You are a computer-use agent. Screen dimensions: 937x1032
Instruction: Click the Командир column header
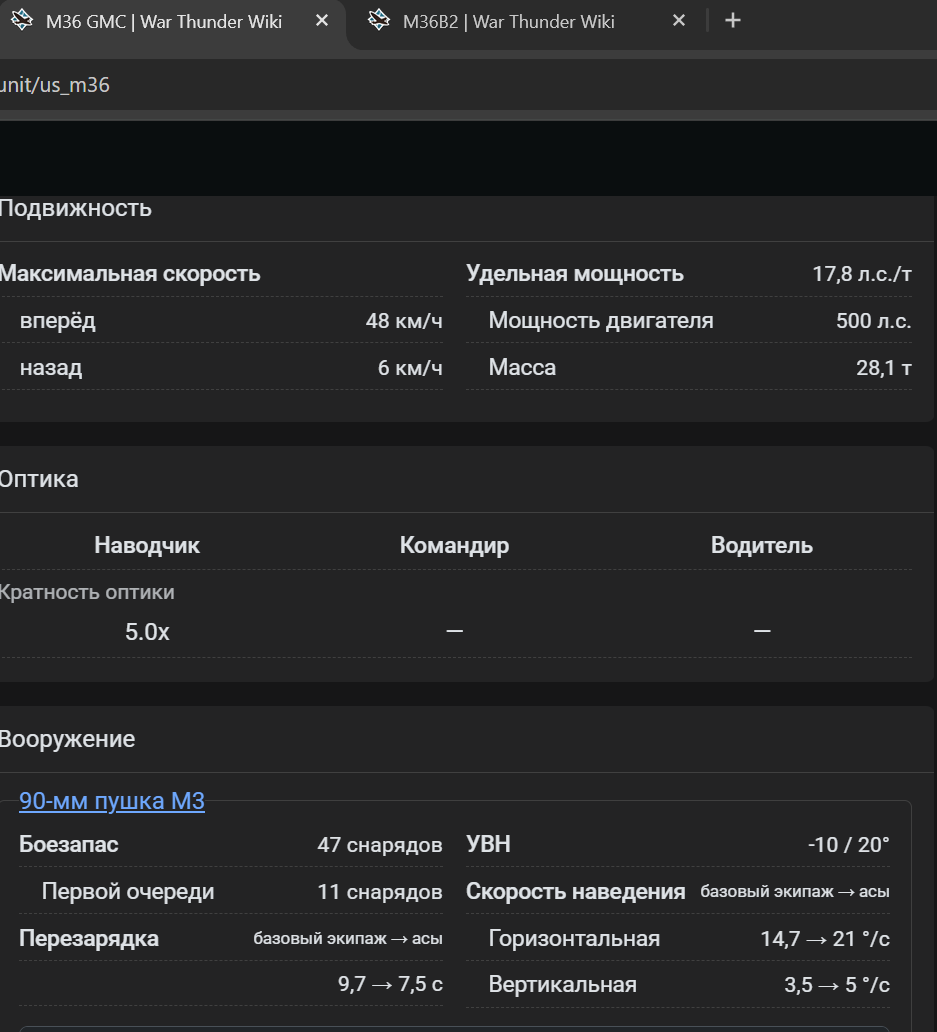454,545
